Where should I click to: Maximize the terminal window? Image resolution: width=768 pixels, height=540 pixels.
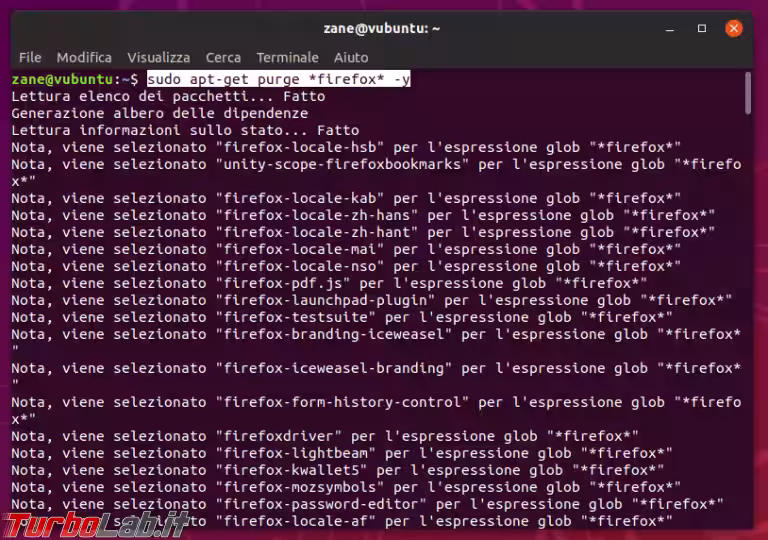(x=702, y=28)
